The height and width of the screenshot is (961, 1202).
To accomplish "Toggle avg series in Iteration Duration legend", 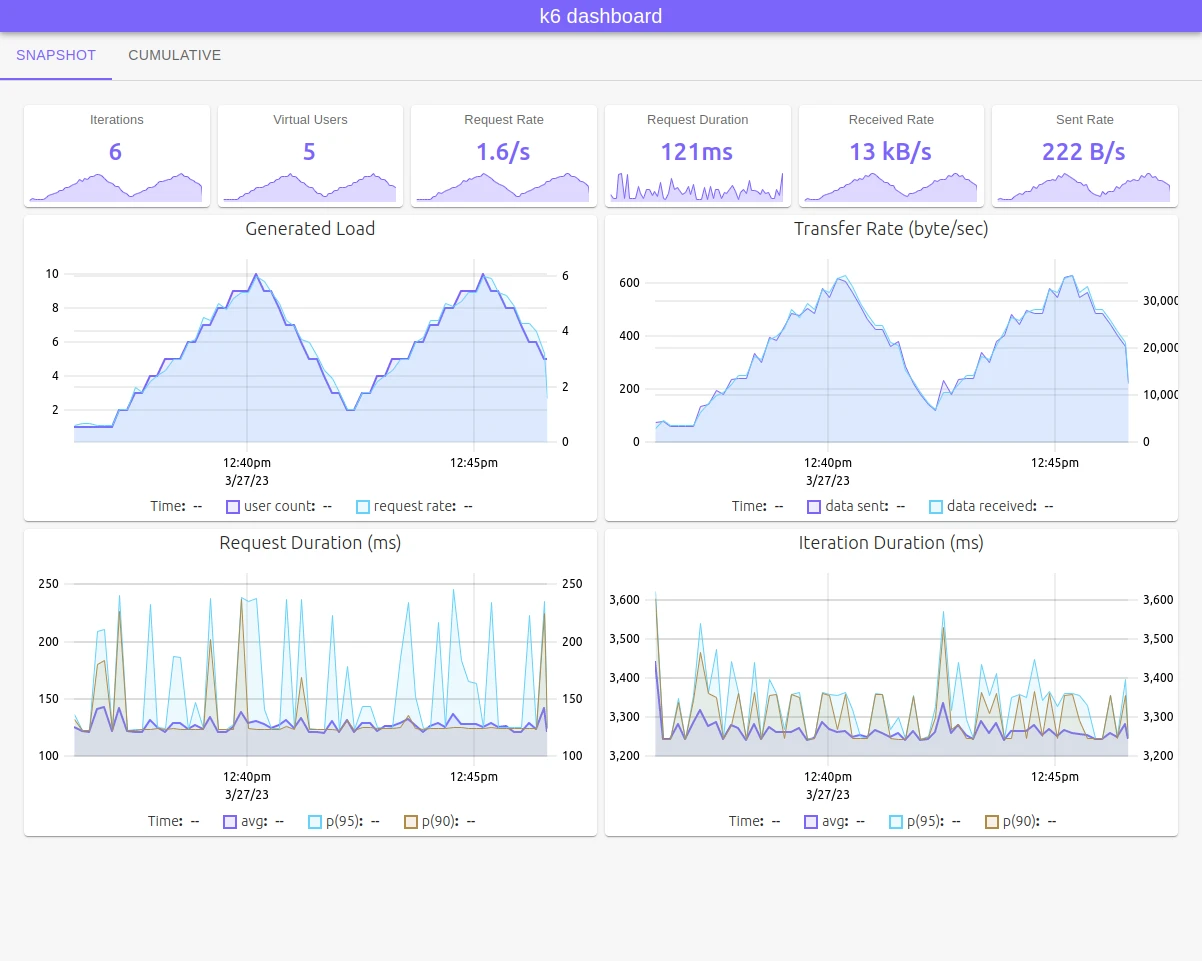I will [835, 821].
